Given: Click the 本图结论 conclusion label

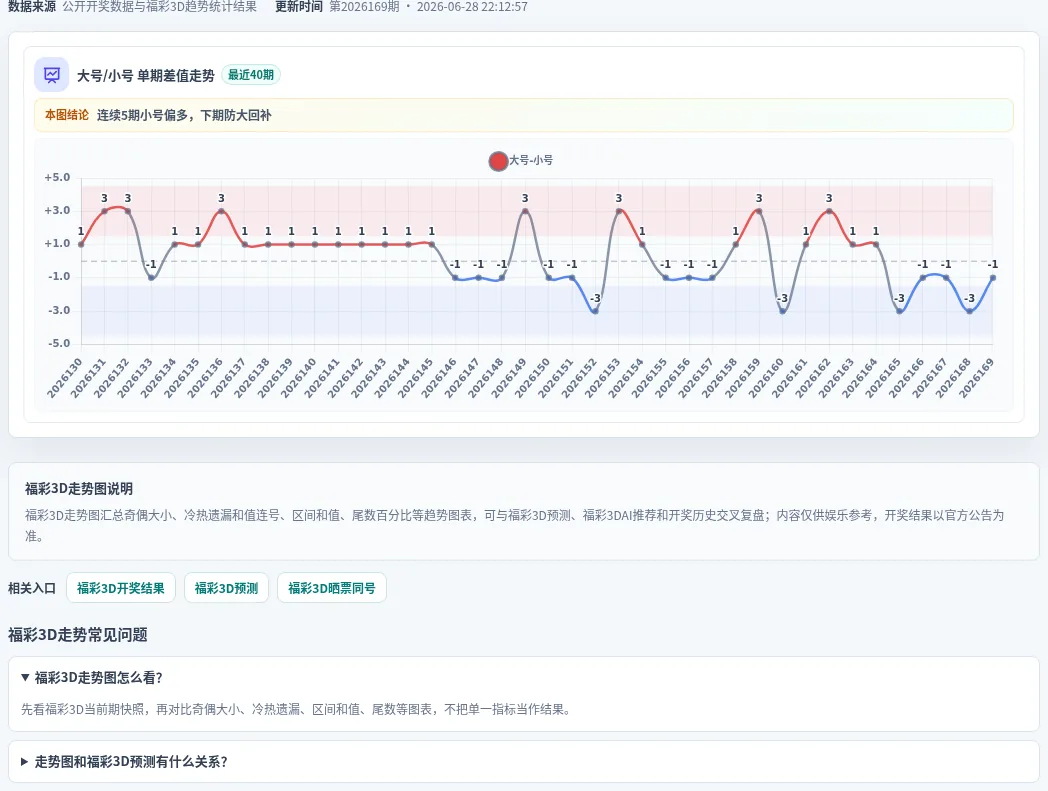Looking at the screenshot, I should tap(67, 115).
